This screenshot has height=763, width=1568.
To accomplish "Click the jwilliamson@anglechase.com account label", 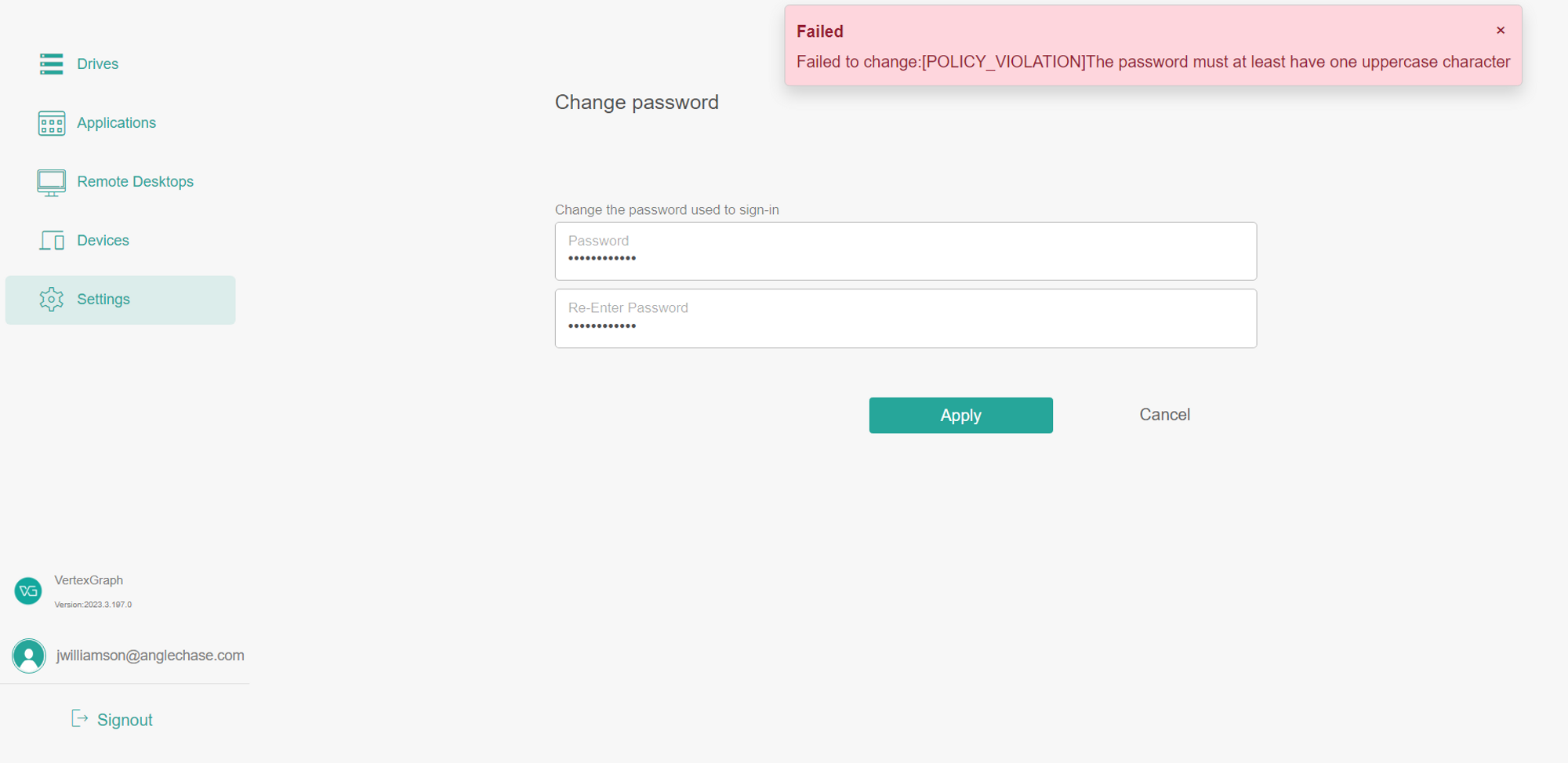I will click(x=151, y=656).
